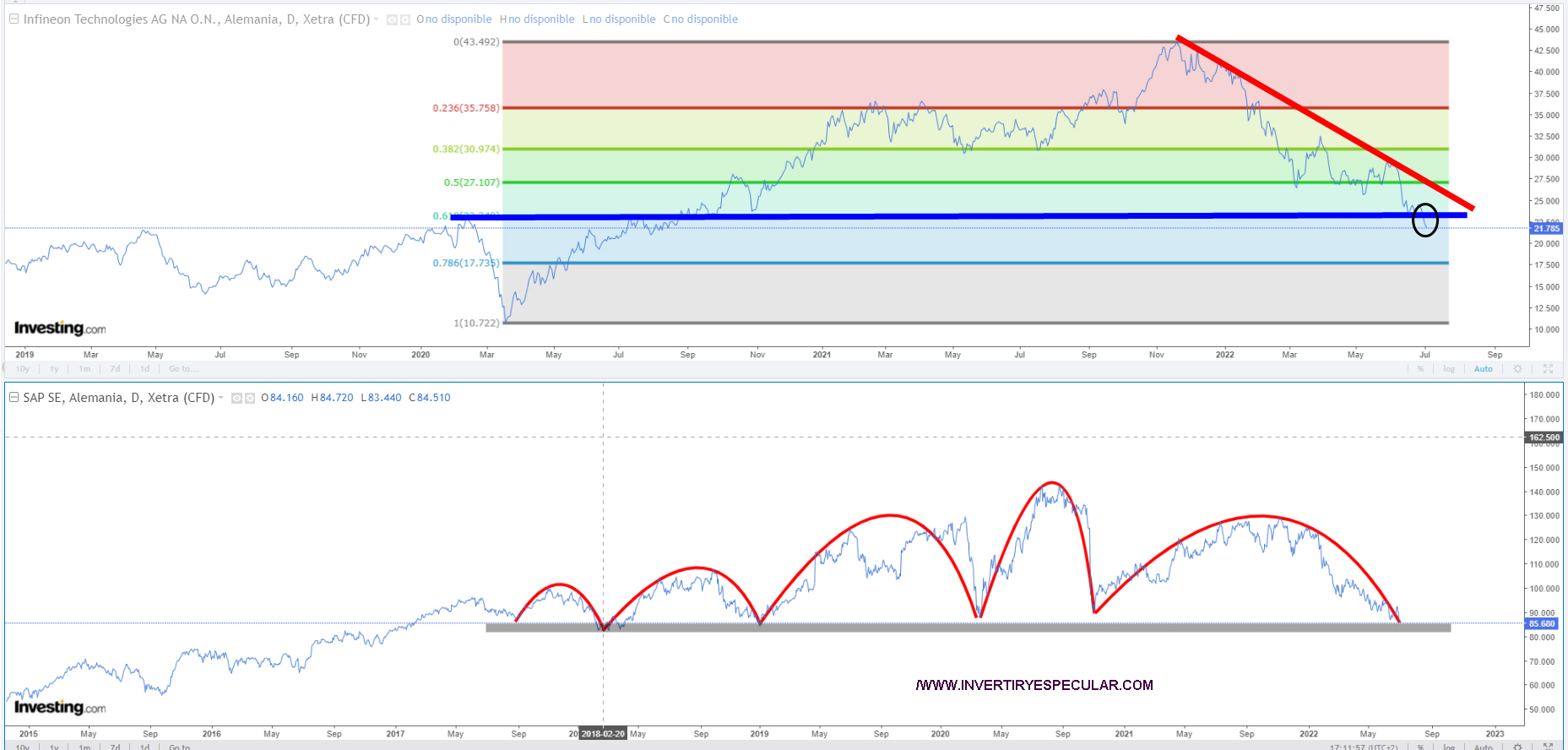Toggle Auto scale on the upper chart
Image resolution: width=1568 pixels, height=750 pixels.
(1484, 369)
